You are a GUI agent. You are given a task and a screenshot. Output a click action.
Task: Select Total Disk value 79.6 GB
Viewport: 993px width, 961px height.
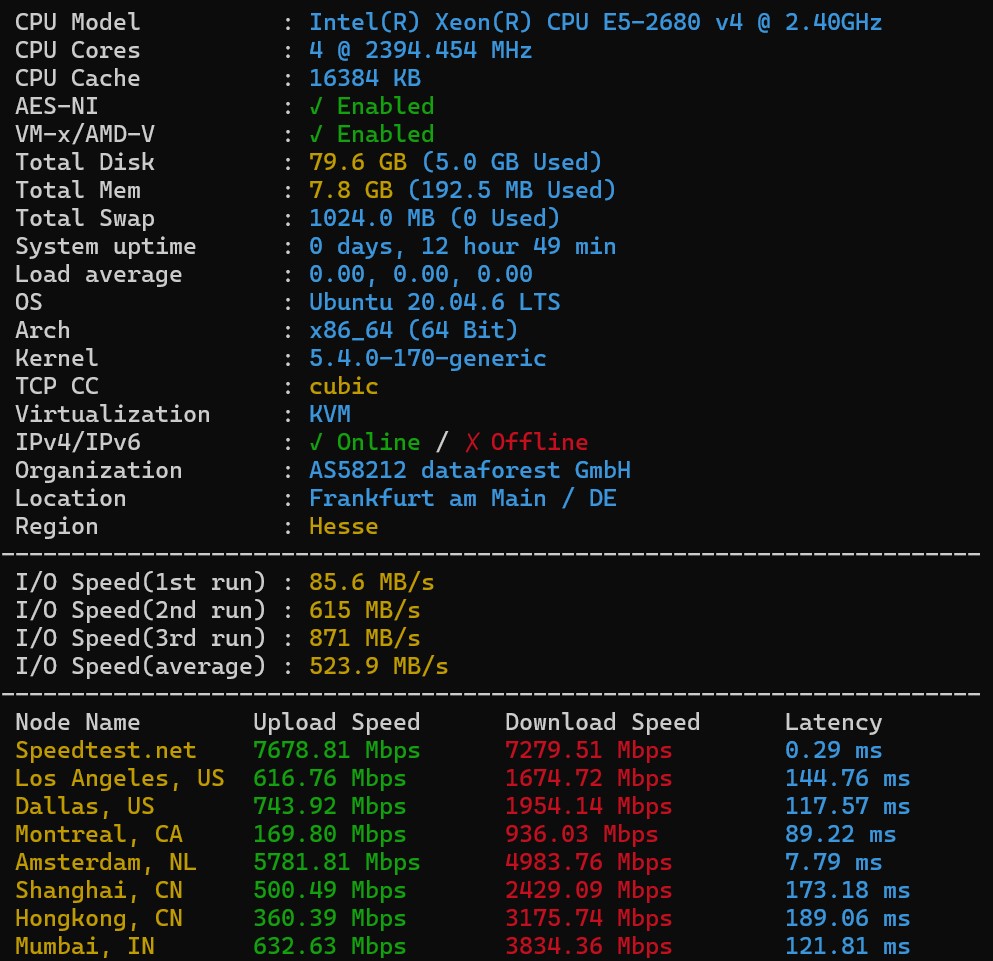[358, 162]
